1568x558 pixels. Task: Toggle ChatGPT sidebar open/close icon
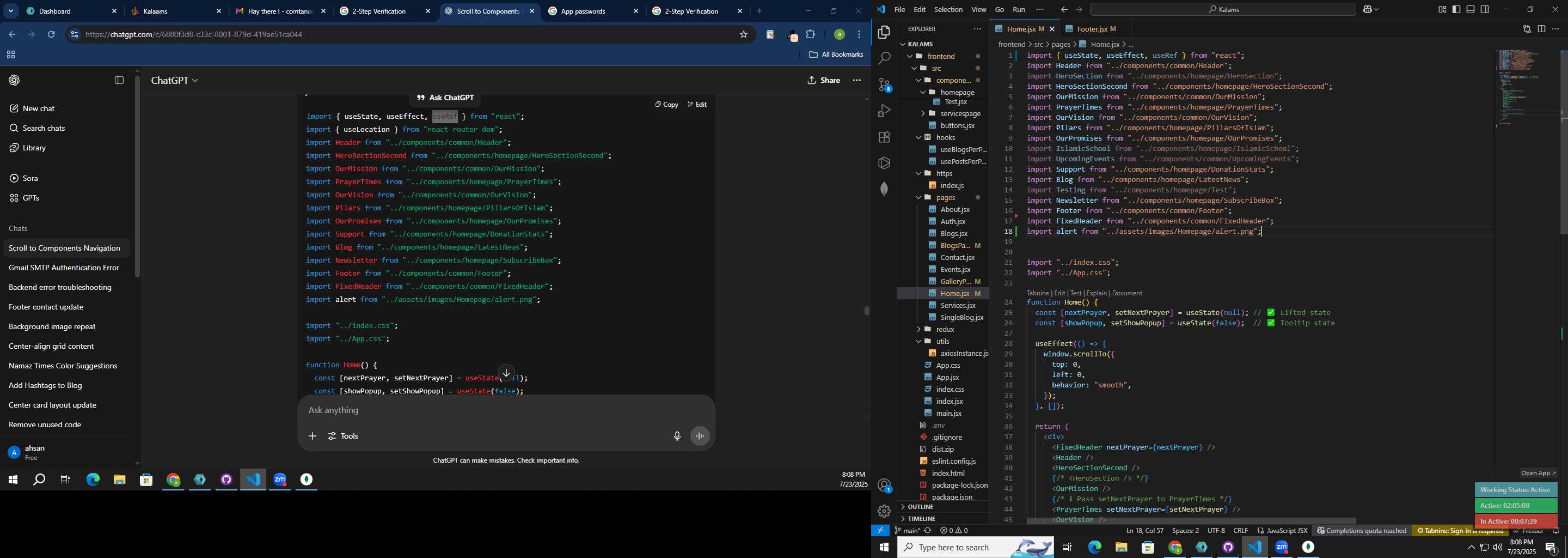(x=119, y=81)
